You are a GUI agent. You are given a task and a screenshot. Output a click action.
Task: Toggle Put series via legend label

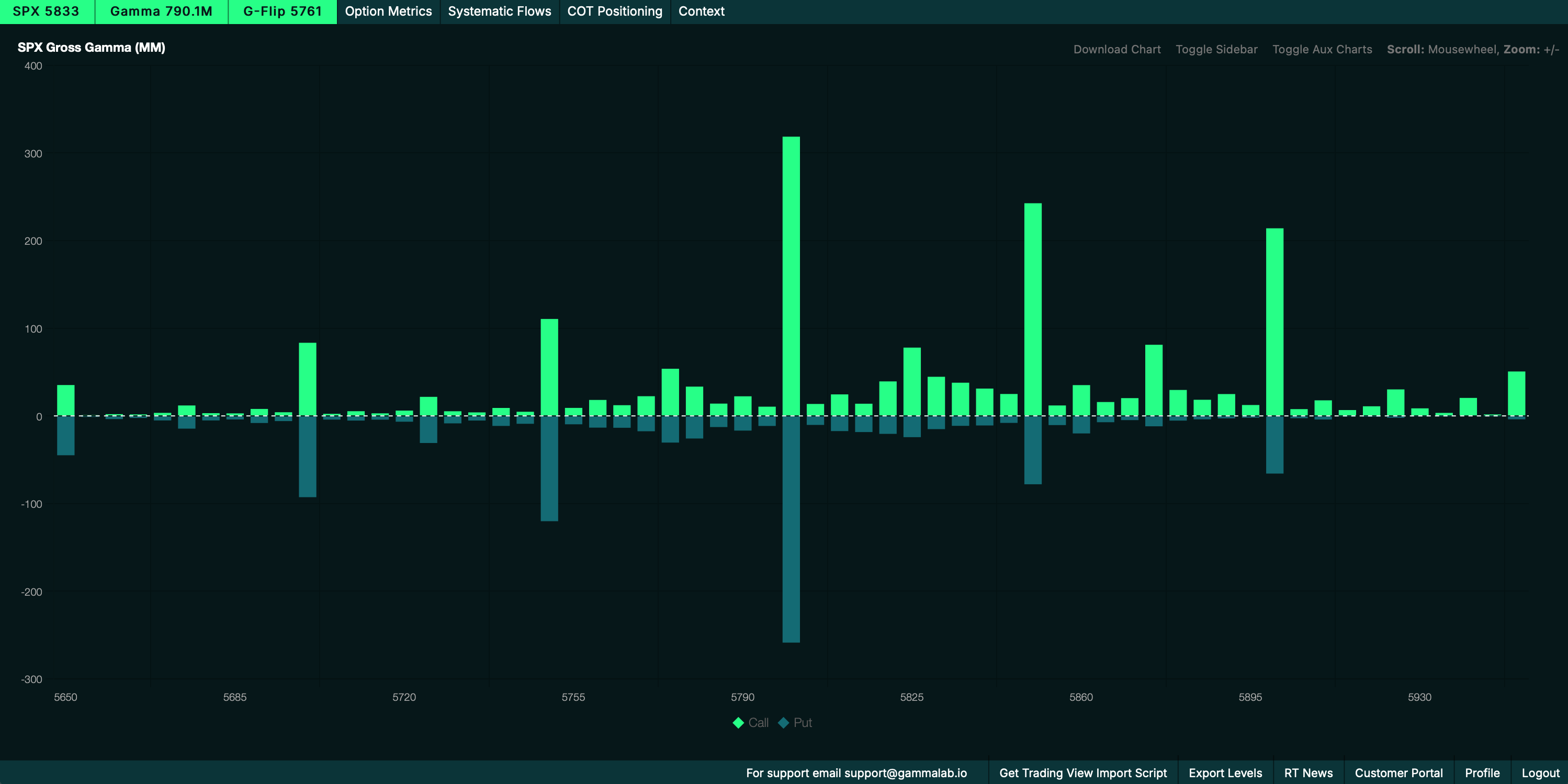pos(802,722)
